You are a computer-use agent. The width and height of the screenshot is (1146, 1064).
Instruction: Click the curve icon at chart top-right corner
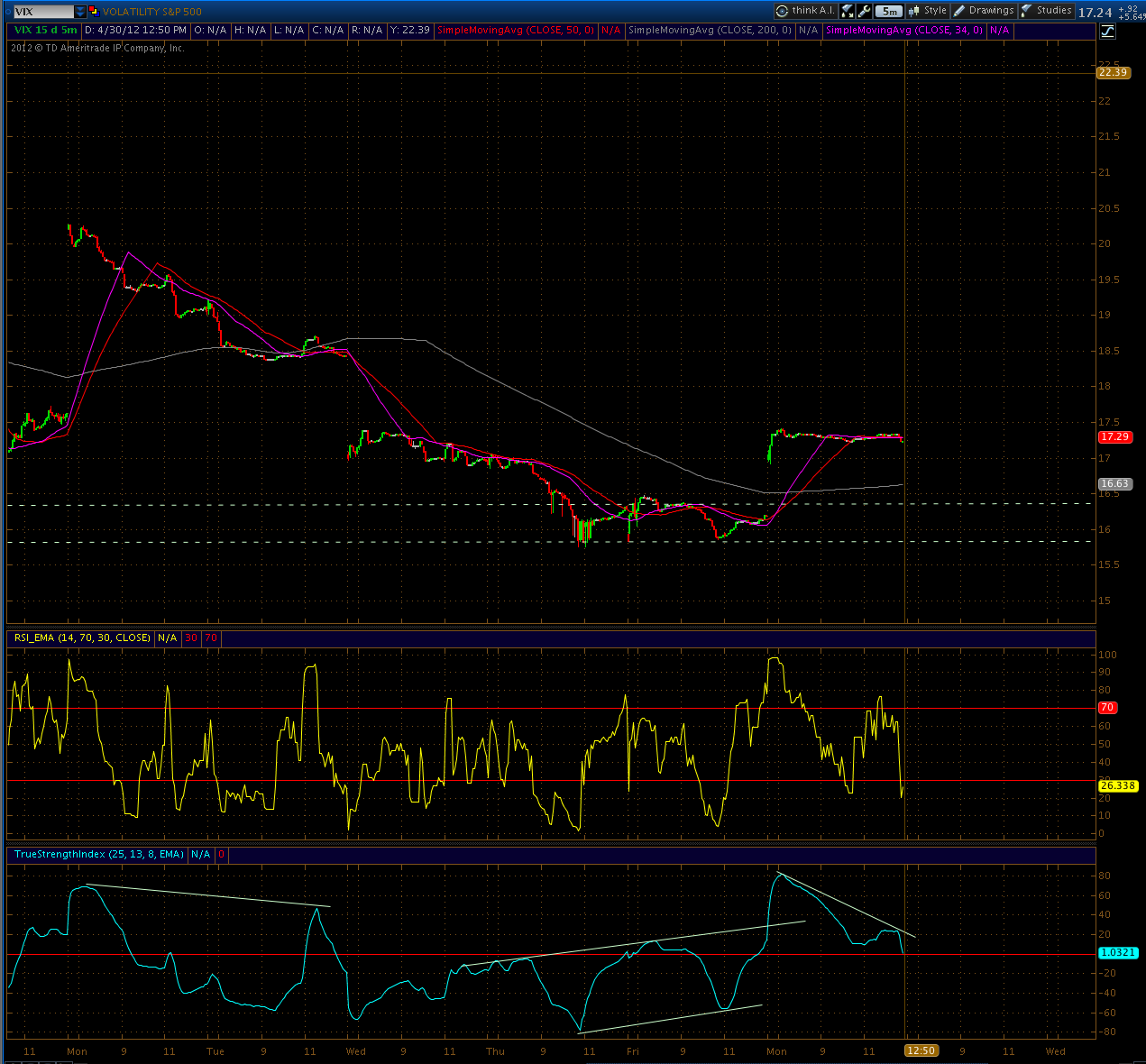click(x=1107, y=31)
